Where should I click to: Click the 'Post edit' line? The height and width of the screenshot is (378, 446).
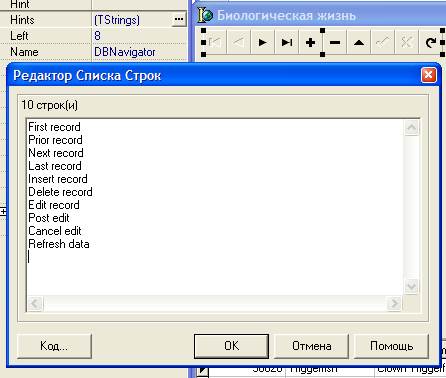click(x=49, y=218)
